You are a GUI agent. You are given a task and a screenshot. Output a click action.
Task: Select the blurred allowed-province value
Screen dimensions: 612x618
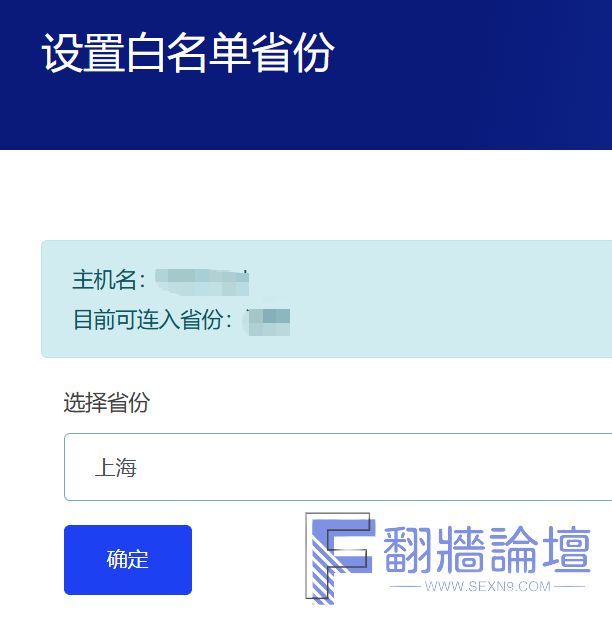[x=269, y=321]
